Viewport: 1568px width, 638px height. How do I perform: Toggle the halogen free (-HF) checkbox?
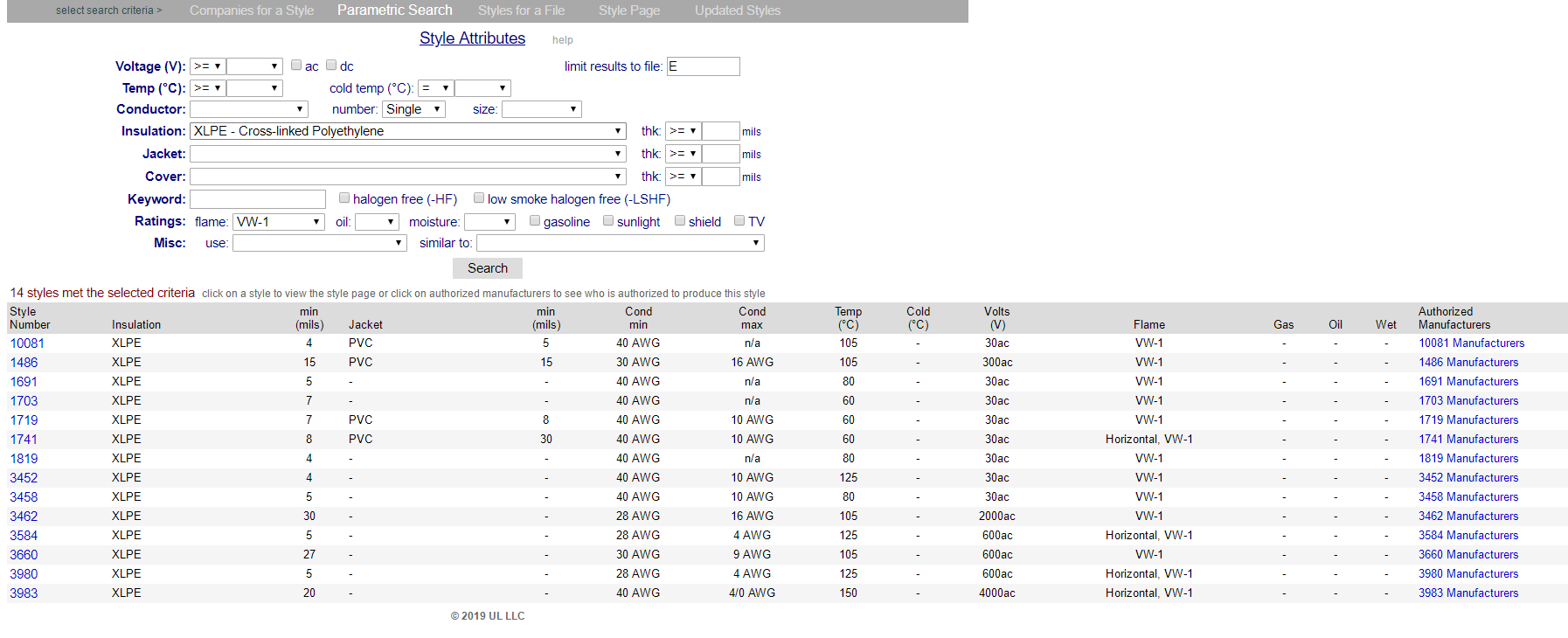pos(344,198)
